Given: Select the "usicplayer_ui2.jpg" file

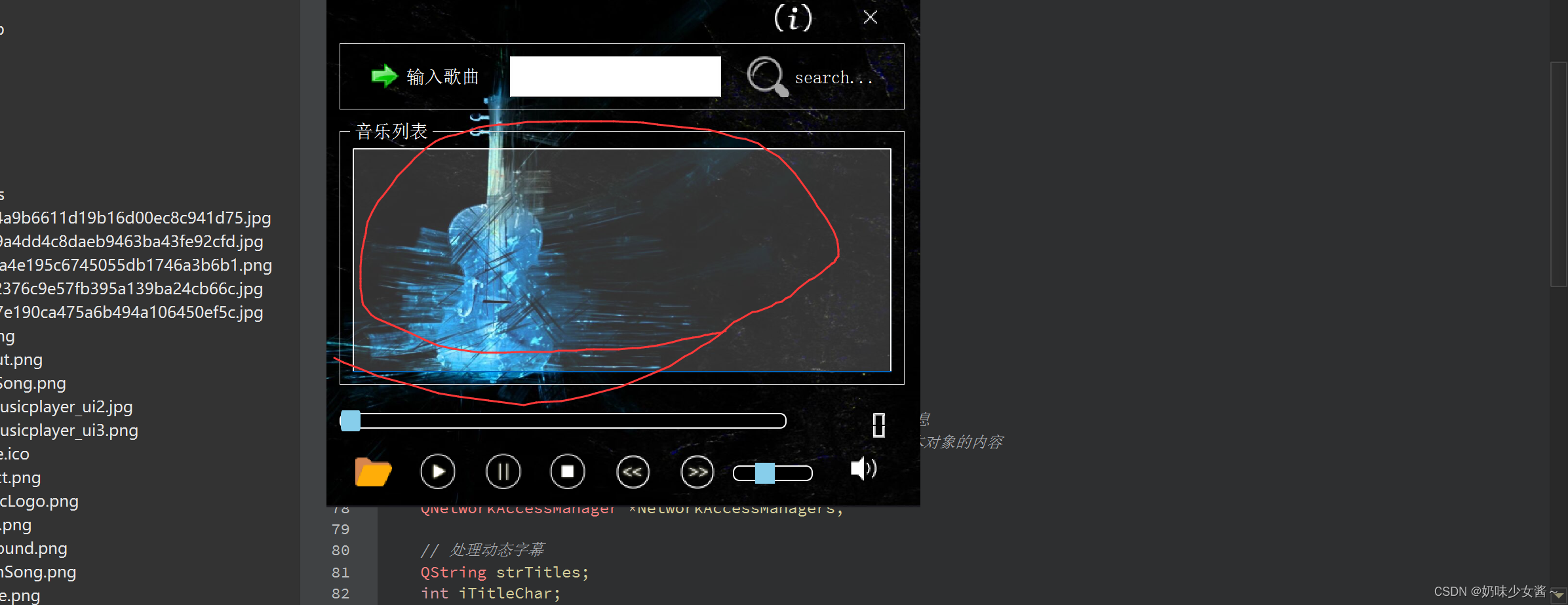Looking at the screenshot, I should click(x=66, y=406).
